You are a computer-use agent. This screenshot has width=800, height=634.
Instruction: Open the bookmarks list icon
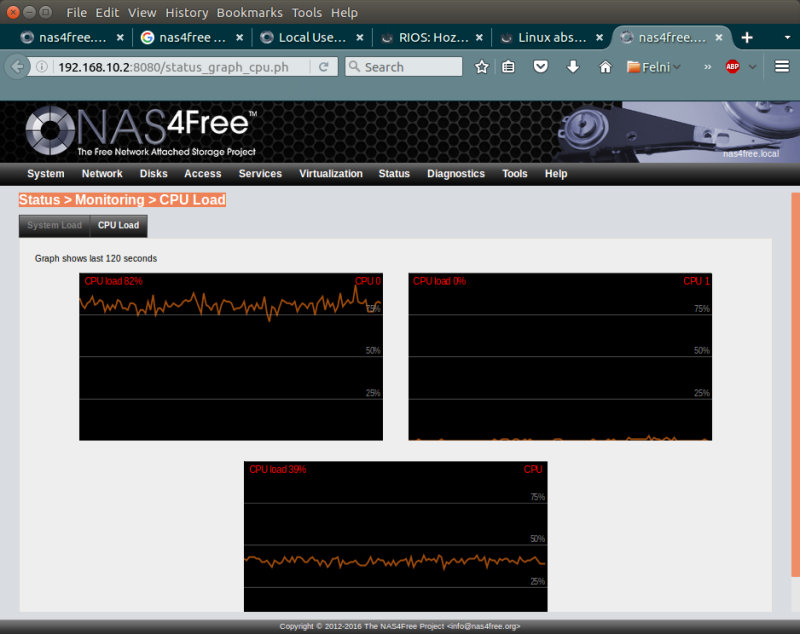508,67
